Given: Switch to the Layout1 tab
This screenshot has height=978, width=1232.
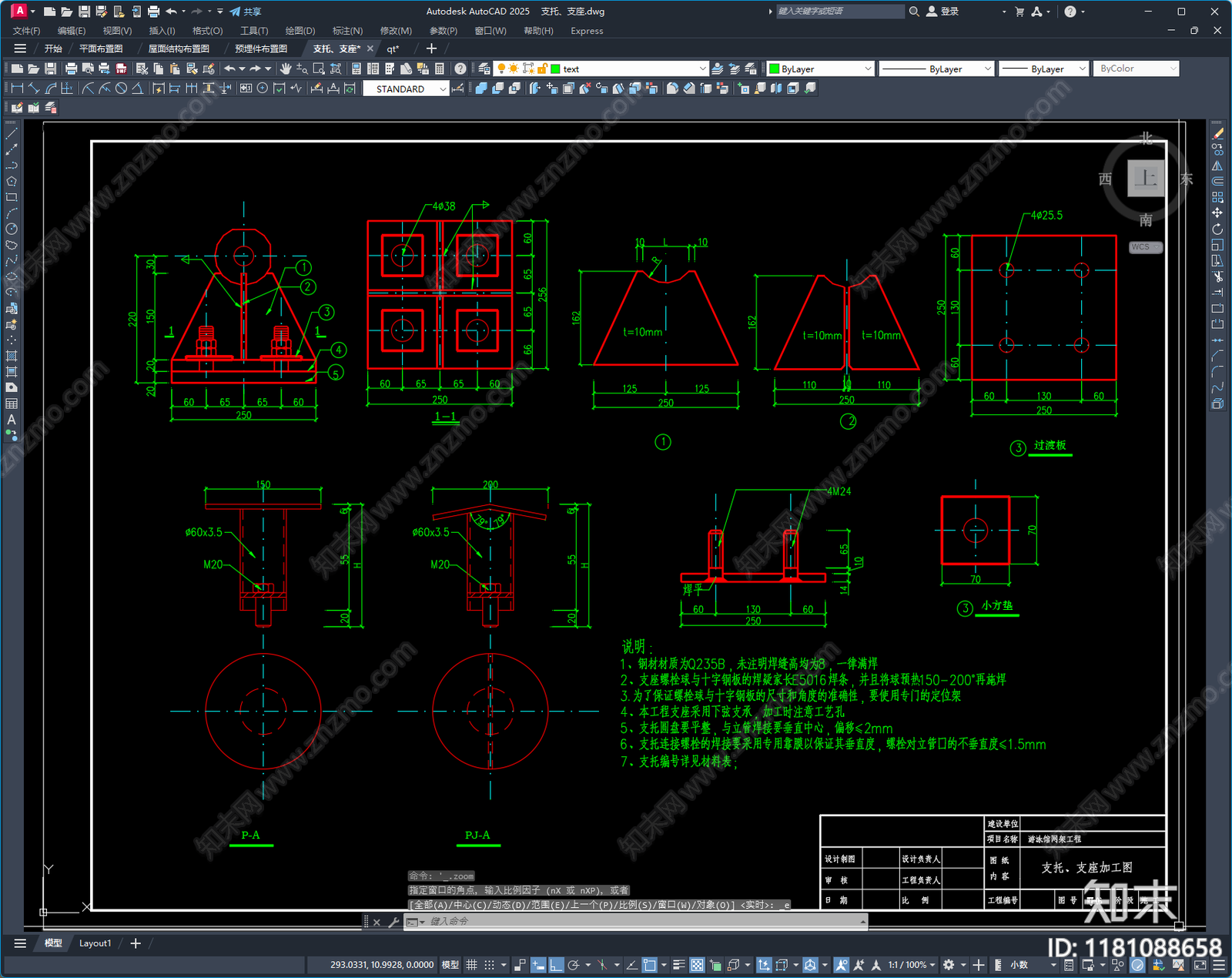Looking at the screenshot, I should [x=95, y=943].
